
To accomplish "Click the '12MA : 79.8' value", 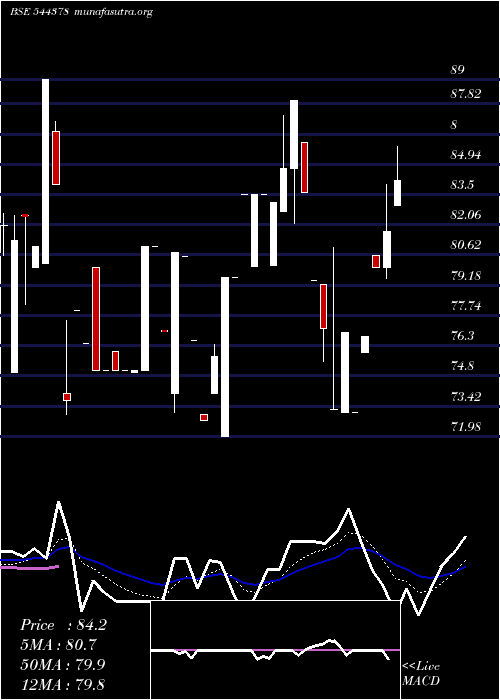I will pyautogui.click(x=63, y=684).
